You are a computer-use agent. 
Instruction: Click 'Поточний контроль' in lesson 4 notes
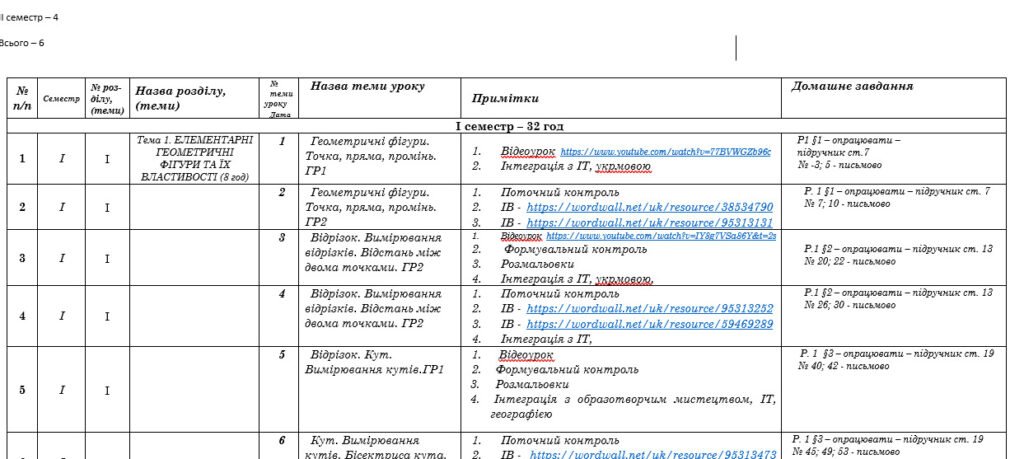(x=560, y=294)
